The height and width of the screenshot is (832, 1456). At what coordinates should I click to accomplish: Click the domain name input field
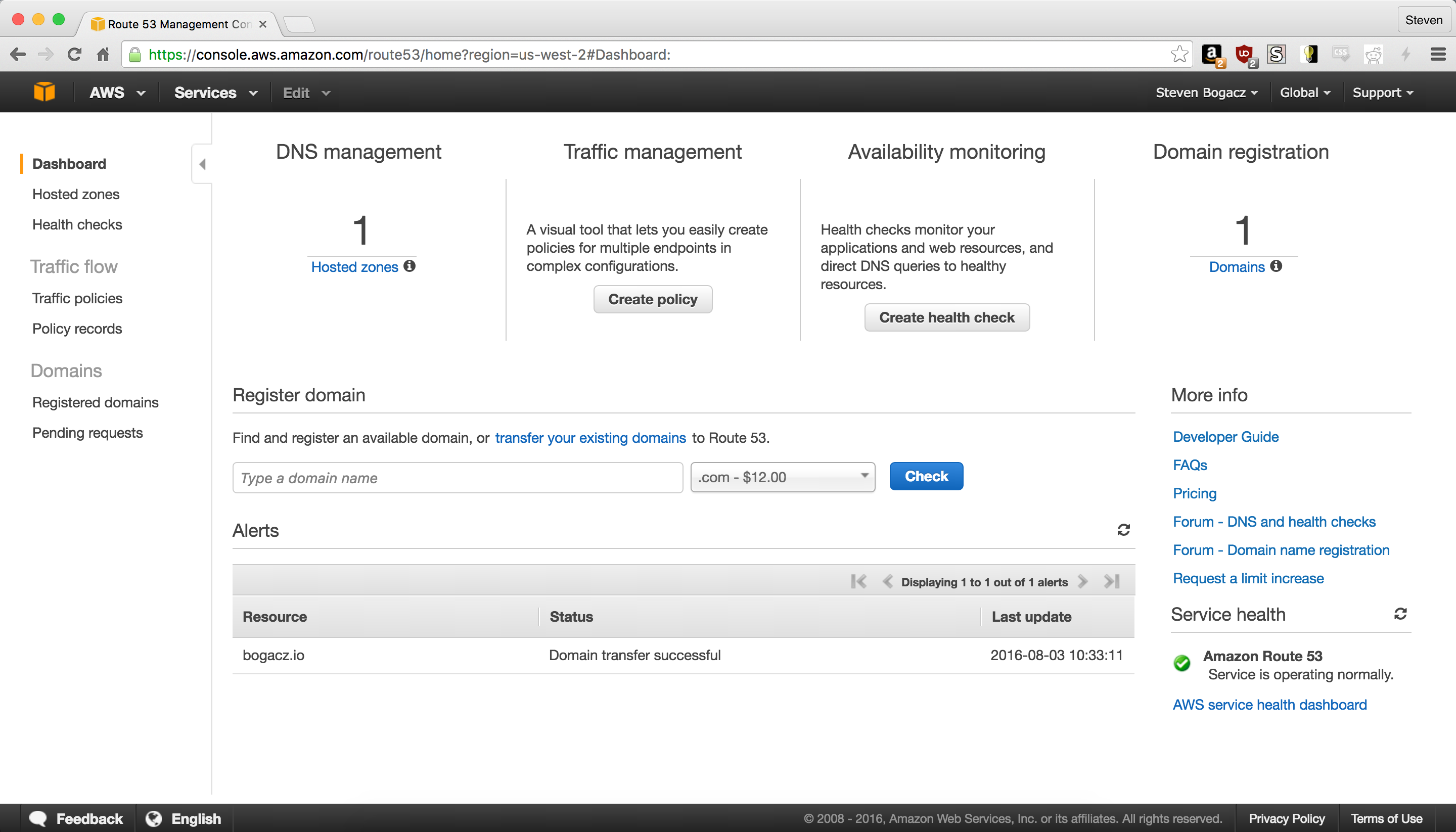click(457, 477)
